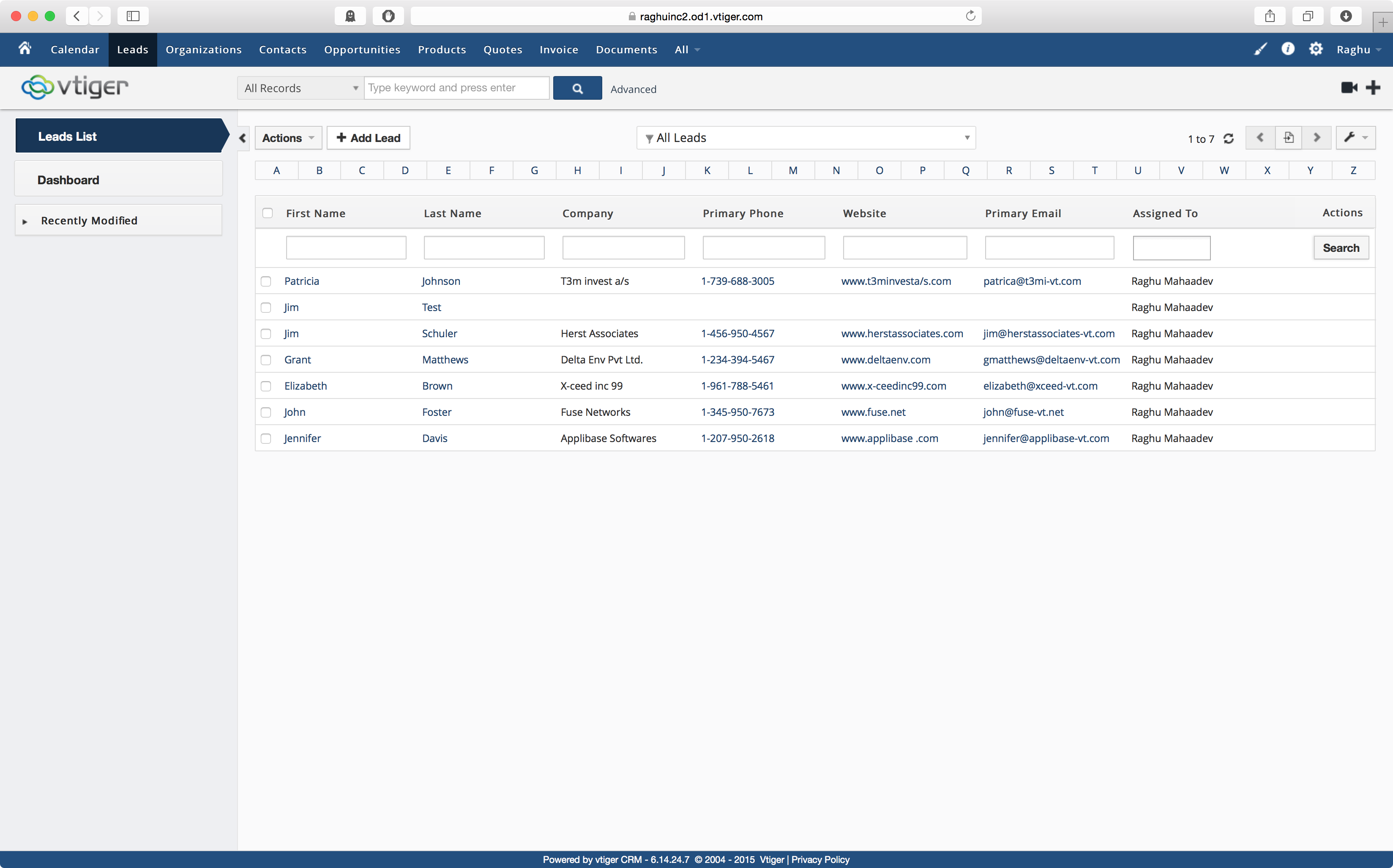Tick the checkbox for Jennifer Davis
The image size is (1393, 868).
click(x=266, y=439)
